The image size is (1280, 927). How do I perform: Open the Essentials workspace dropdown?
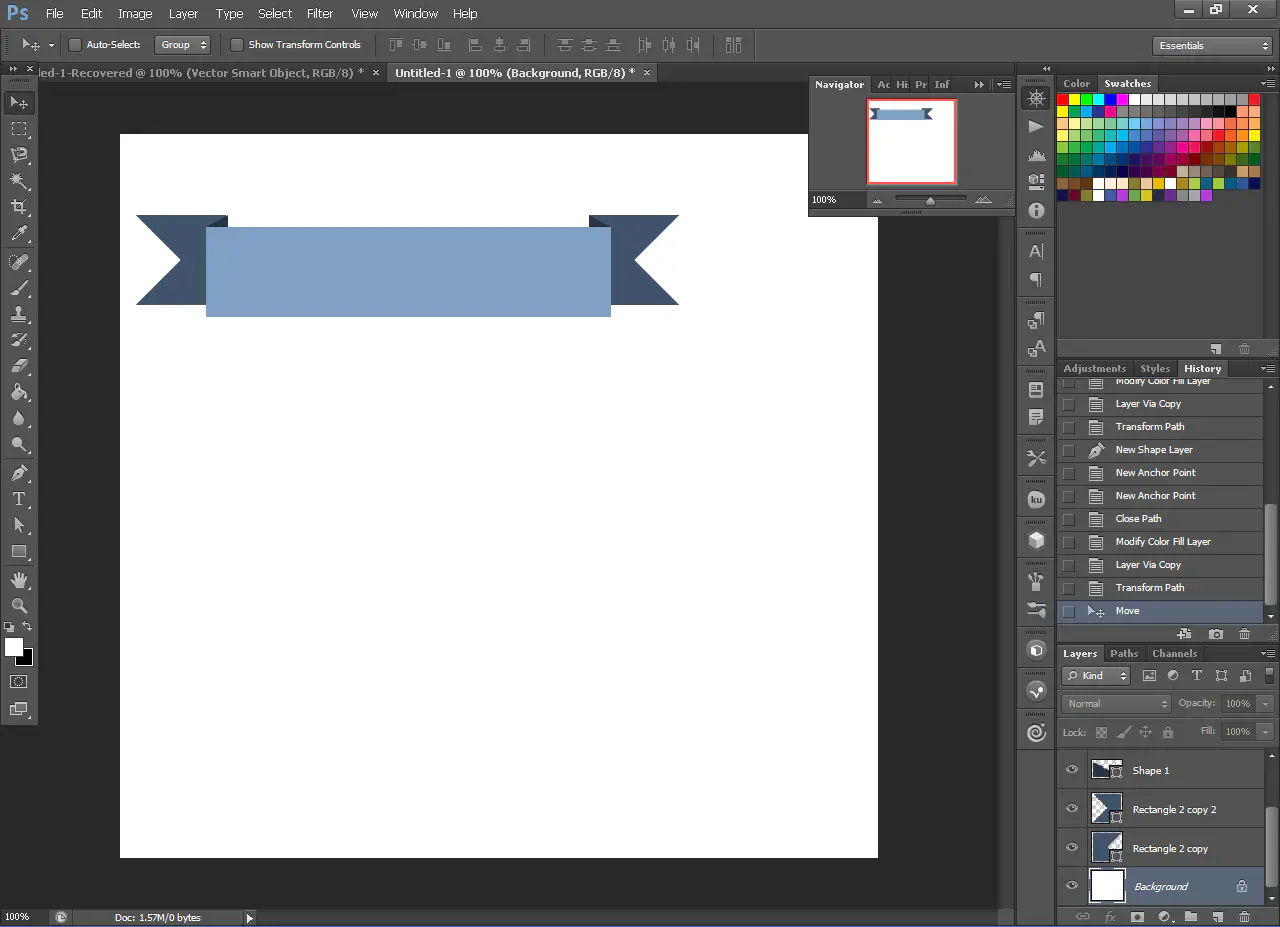click(1211, 46)
